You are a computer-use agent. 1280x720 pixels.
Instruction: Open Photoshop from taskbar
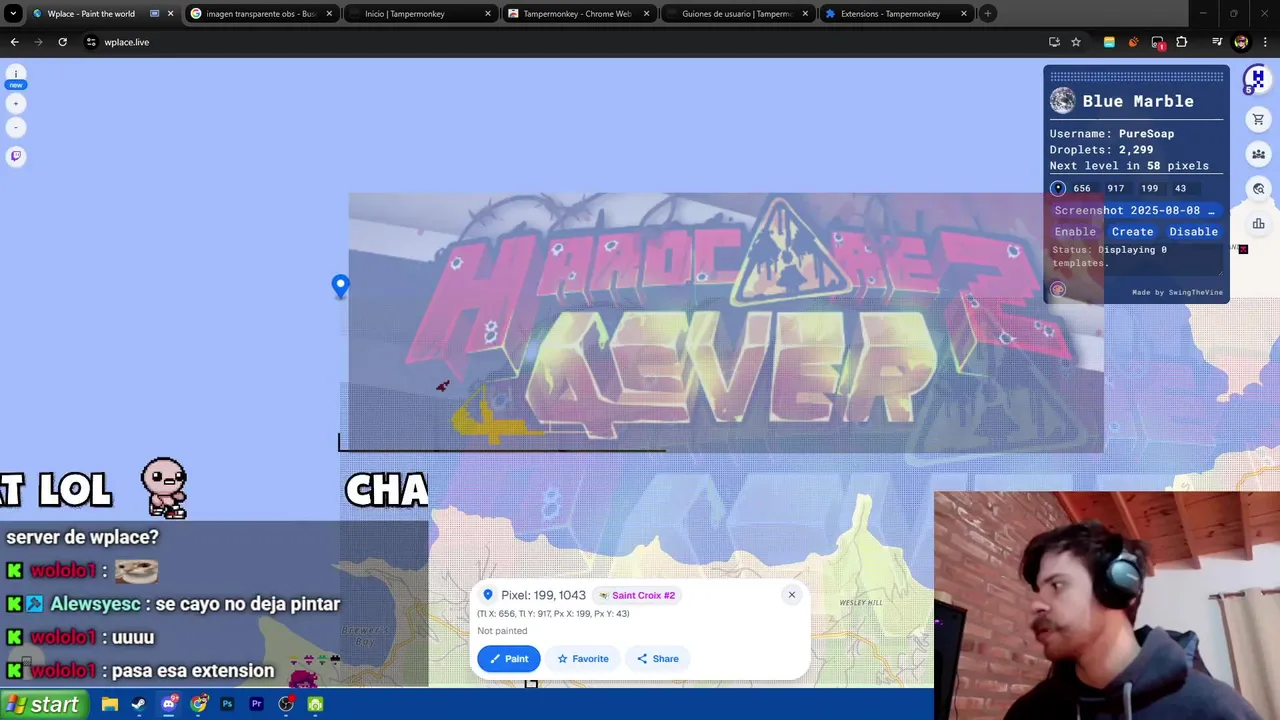(227, 704)
